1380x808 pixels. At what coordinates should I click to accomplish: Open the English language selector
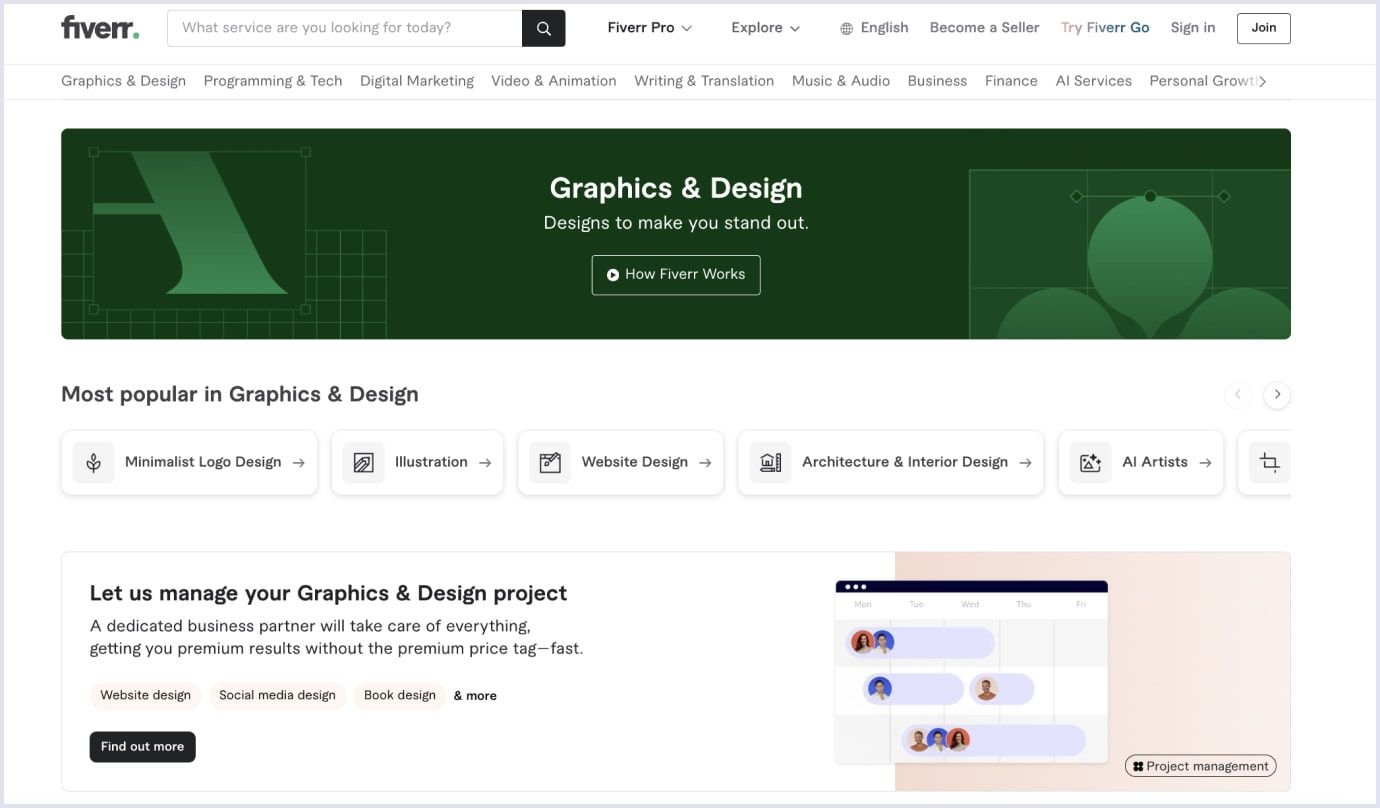(874, 28)
